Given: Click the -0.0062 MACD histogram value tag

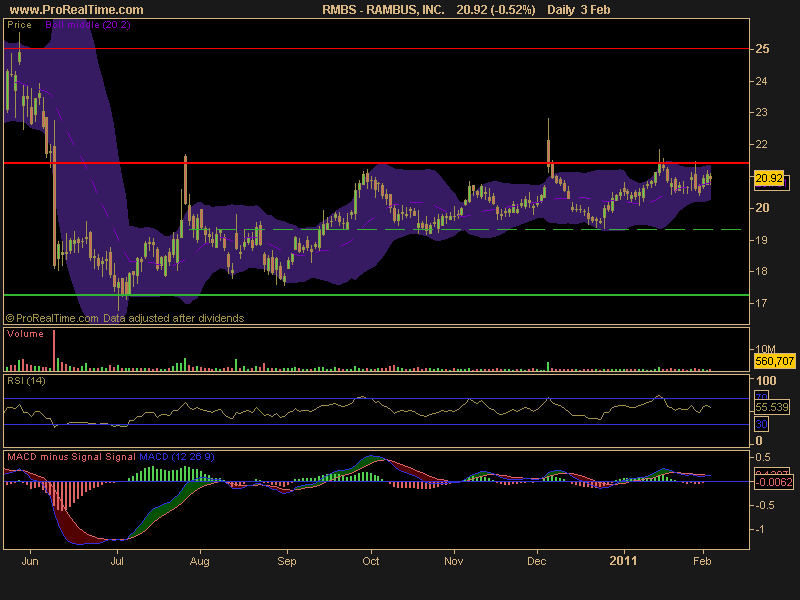Looking at the screenshot, I should point(774,482).
